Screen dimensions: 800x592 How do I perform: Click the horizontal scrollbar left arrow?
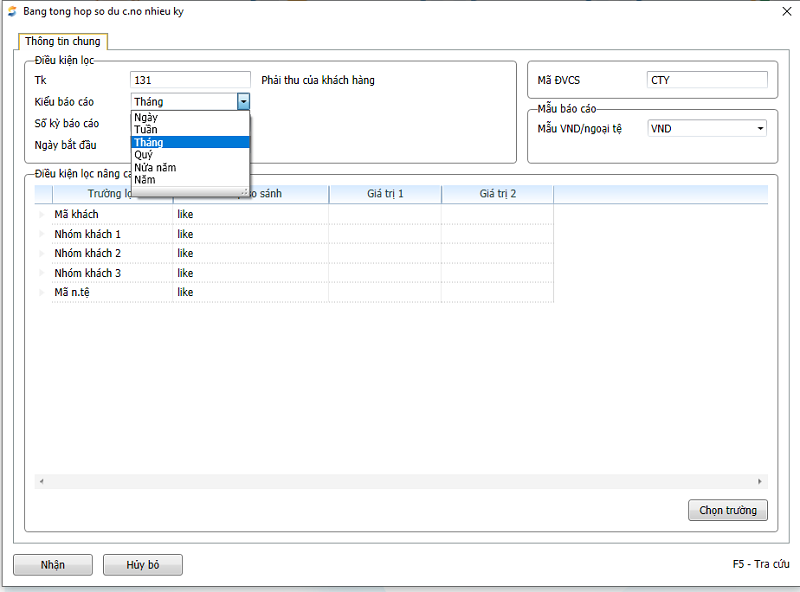click(41, 481)
